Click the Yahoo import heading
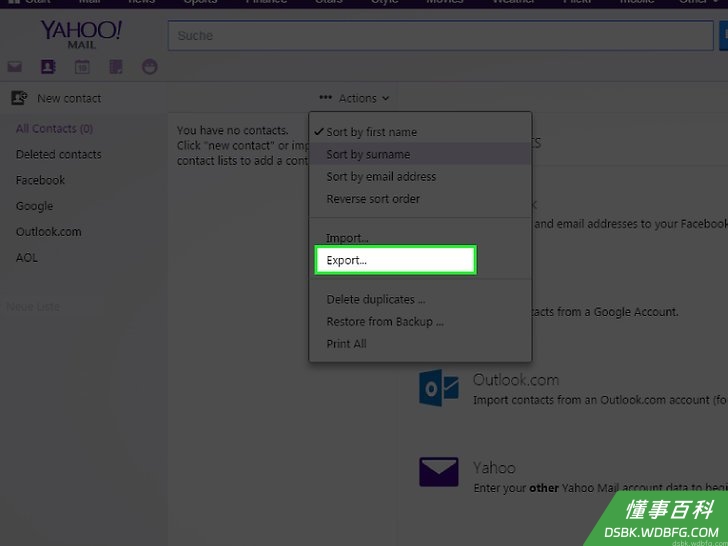The image size is (728, 546). 494,468
